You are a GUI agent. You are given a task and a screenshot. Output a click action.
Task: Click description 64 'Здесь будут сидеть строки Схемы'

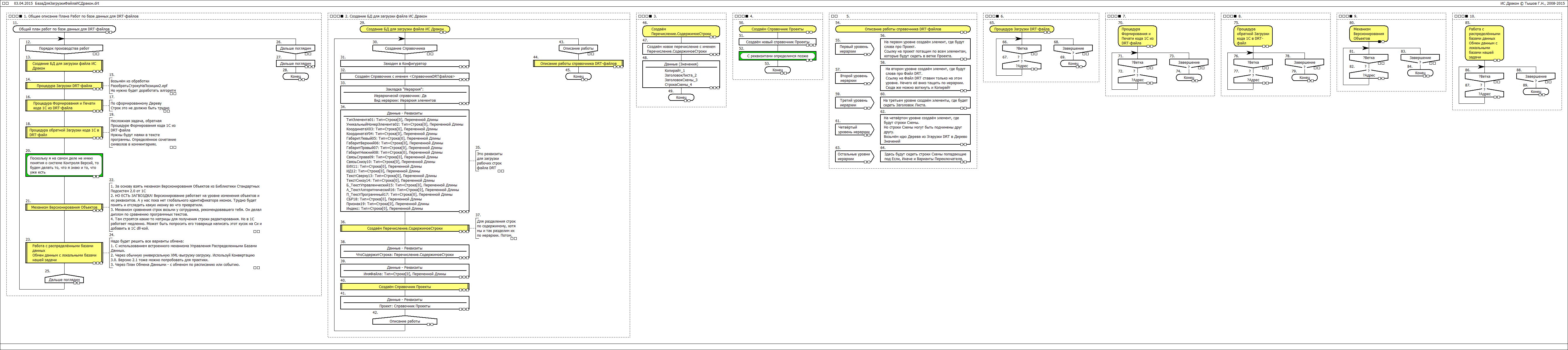click(x=925, y=156)
